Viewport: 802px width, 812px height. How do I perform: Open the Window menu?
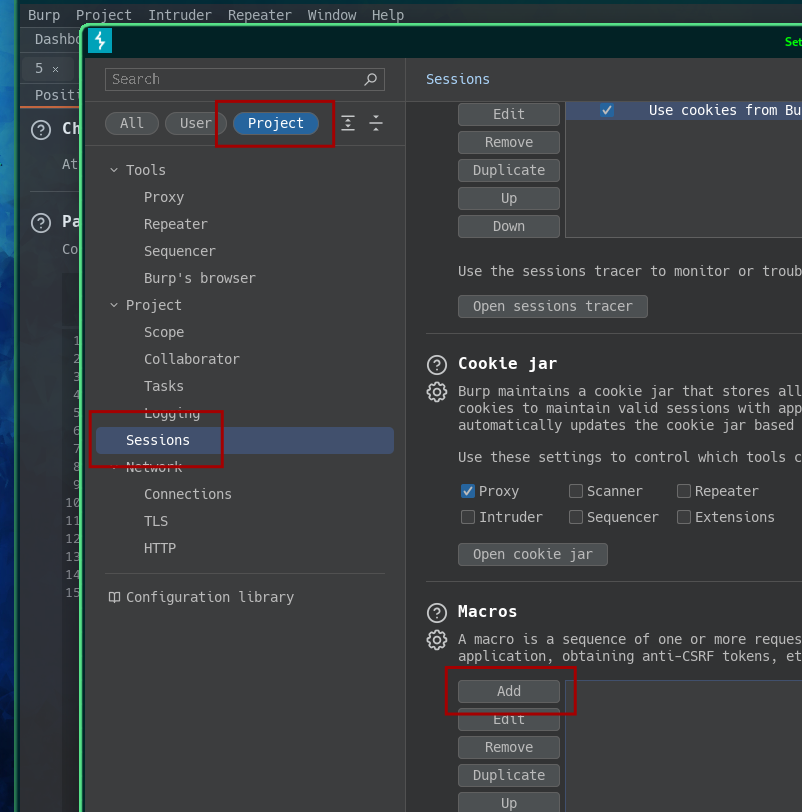(331, 15)
